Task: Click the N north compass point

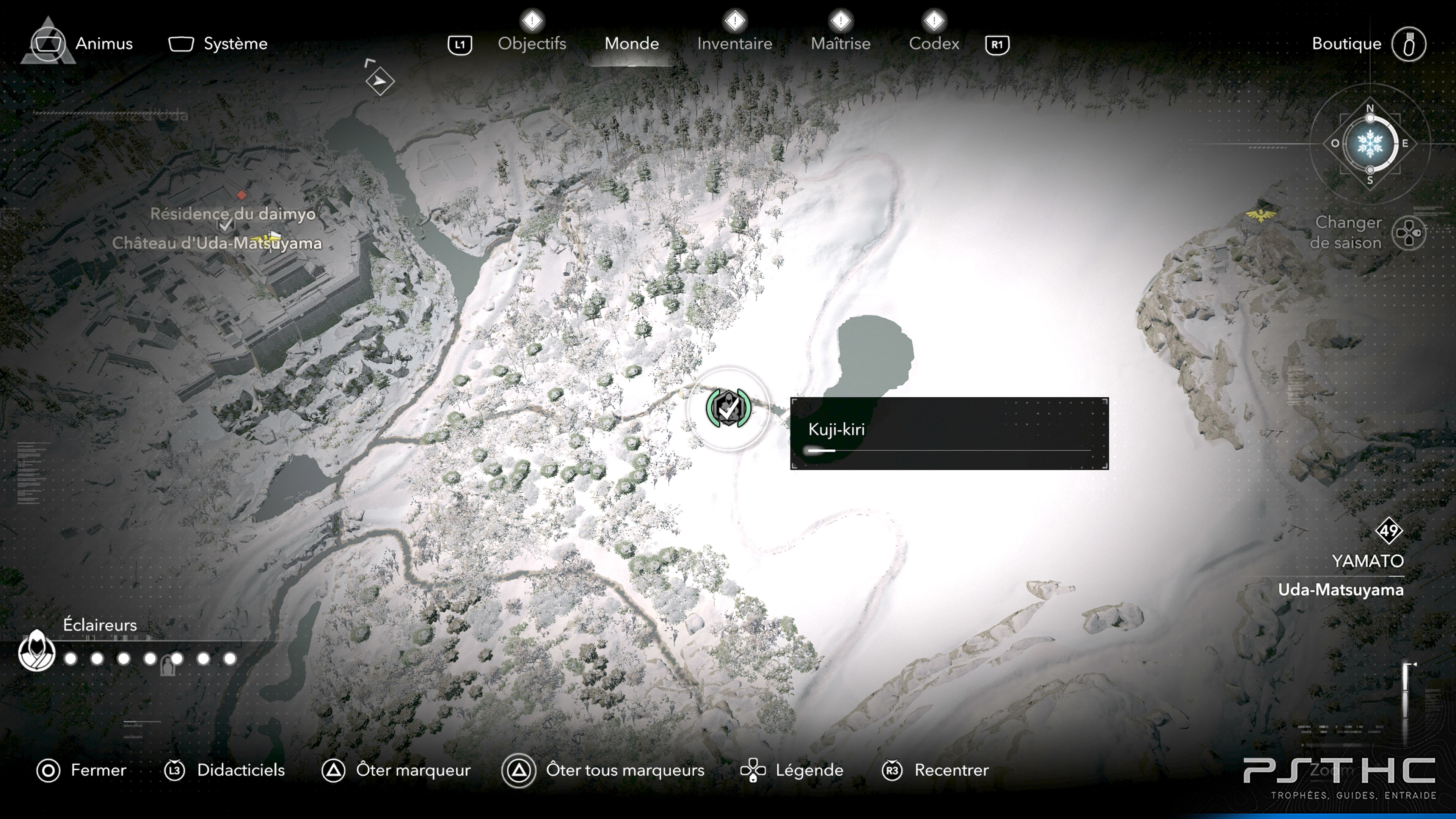Action: click(1370, 108)
